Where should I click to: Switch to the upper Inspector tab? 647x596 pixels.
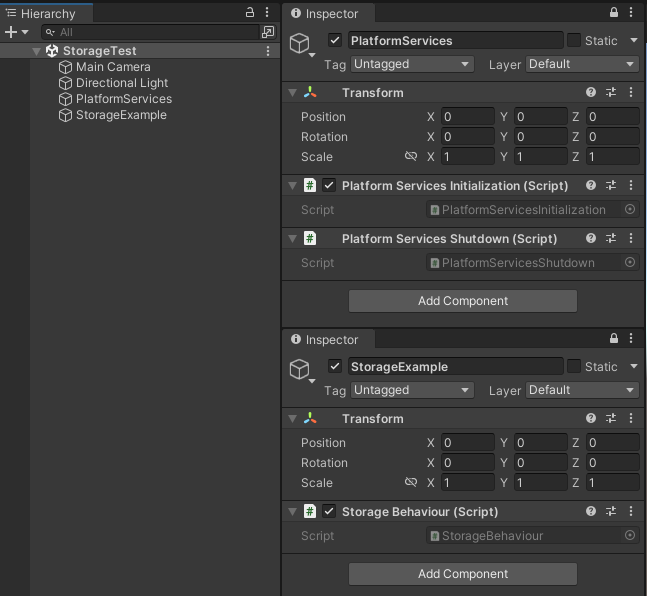click(329, 14)
